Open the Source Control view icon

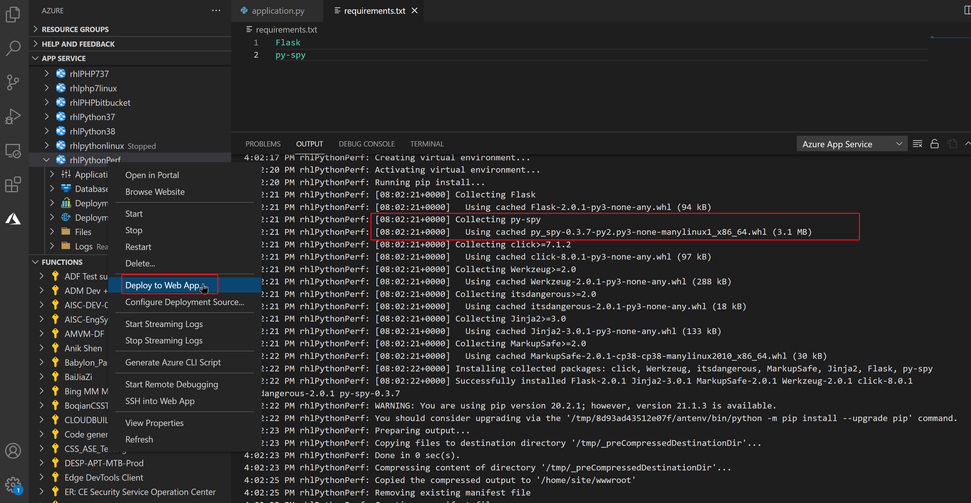tap(13, 82)
